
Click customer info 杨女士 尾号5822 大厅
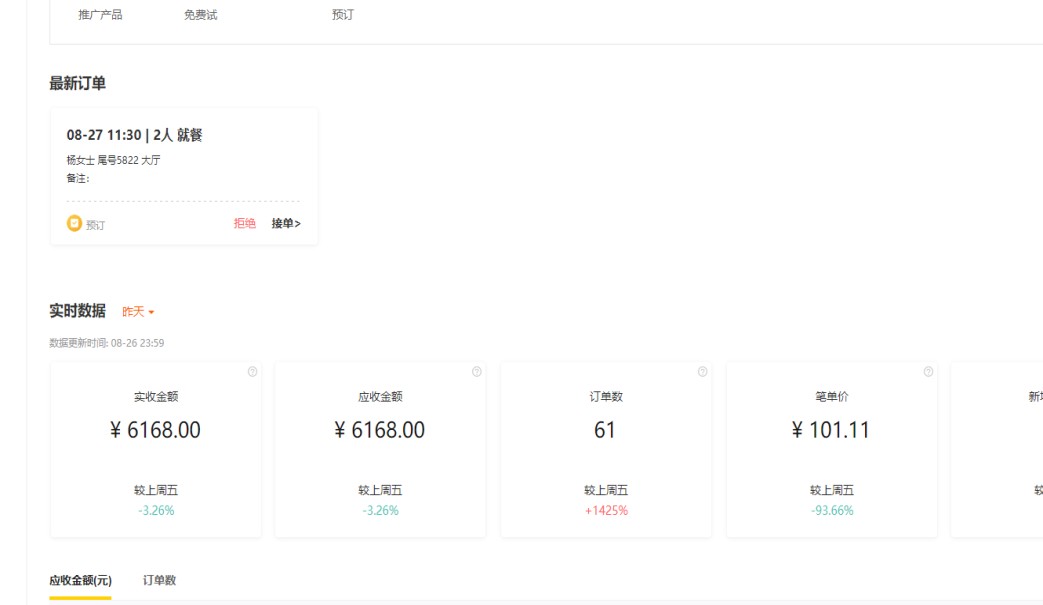pos(113,160)
